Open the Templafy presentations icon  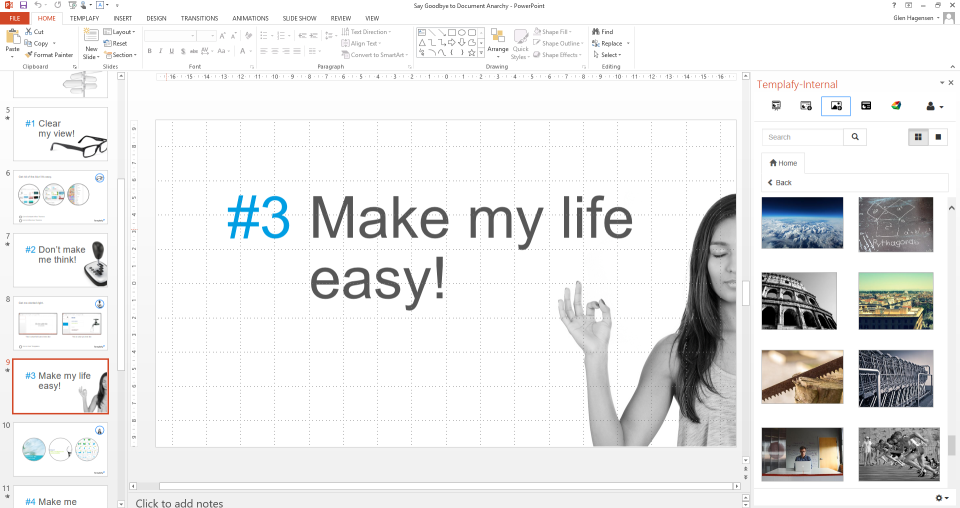pos(776,106)
